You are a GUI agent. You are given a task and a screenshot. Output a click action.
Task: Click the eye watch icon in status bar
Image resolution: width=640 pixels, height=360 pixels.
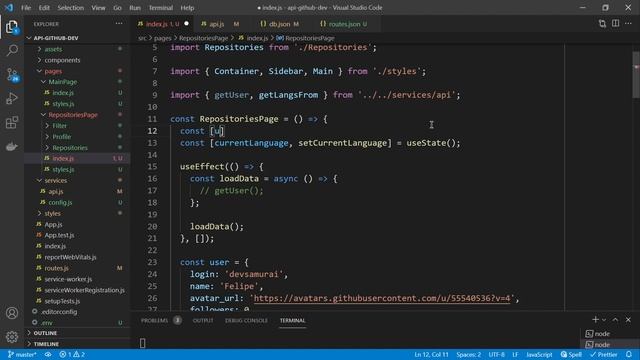[48, 354]
